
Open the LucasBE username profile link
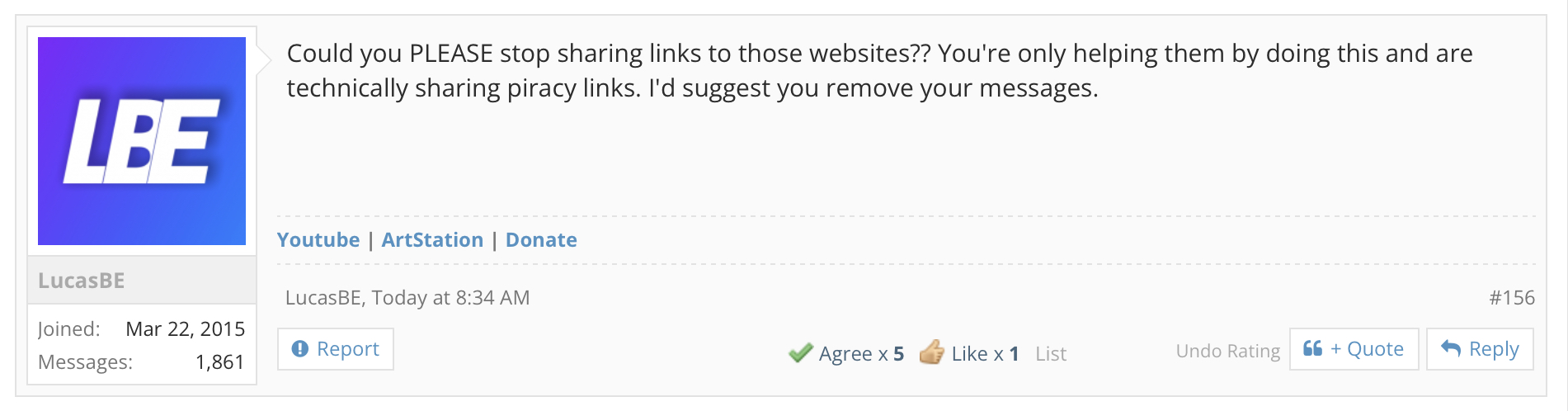(x=82, y=281)
